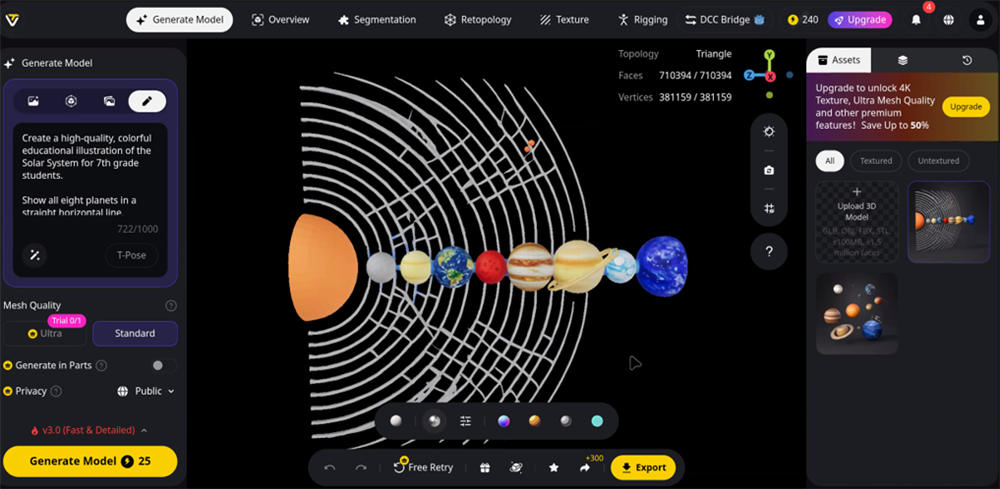Expand the v3.0 Fast & Detailed version selector

pyautogui.click(x=90, y=430)
